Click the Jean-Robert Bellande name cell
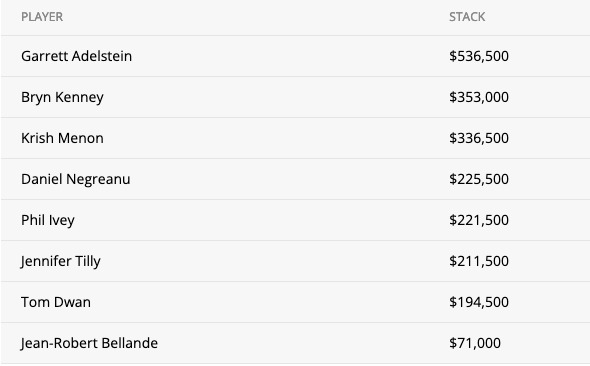 (89, 343)
